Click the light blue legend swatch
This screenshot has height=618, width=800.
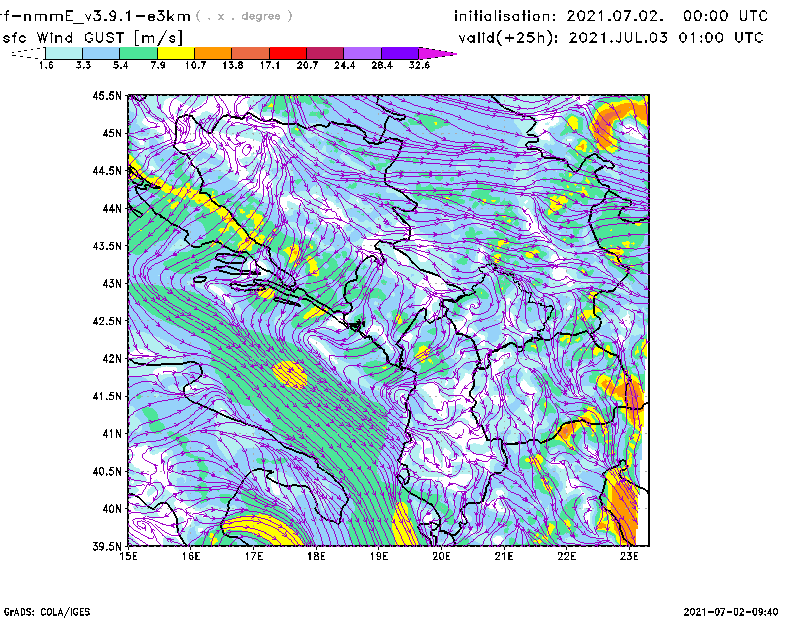point(101,53)
